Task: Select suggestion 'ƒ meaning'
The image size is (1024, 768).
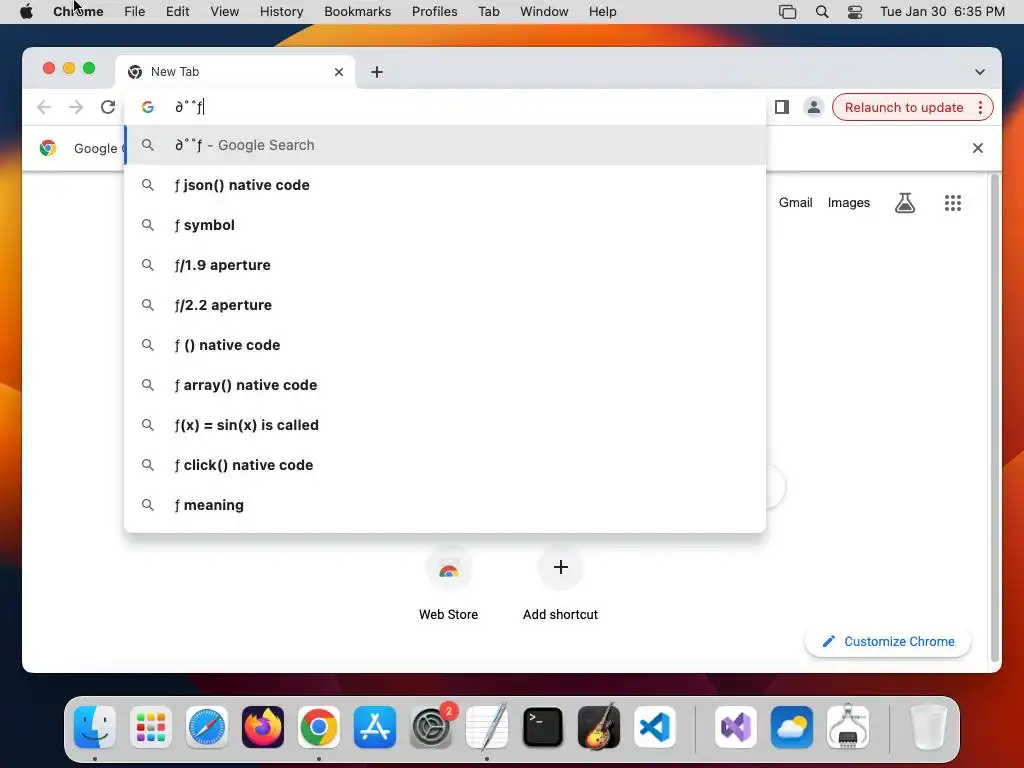Action: pyautogui.click(x=445, y=505)
